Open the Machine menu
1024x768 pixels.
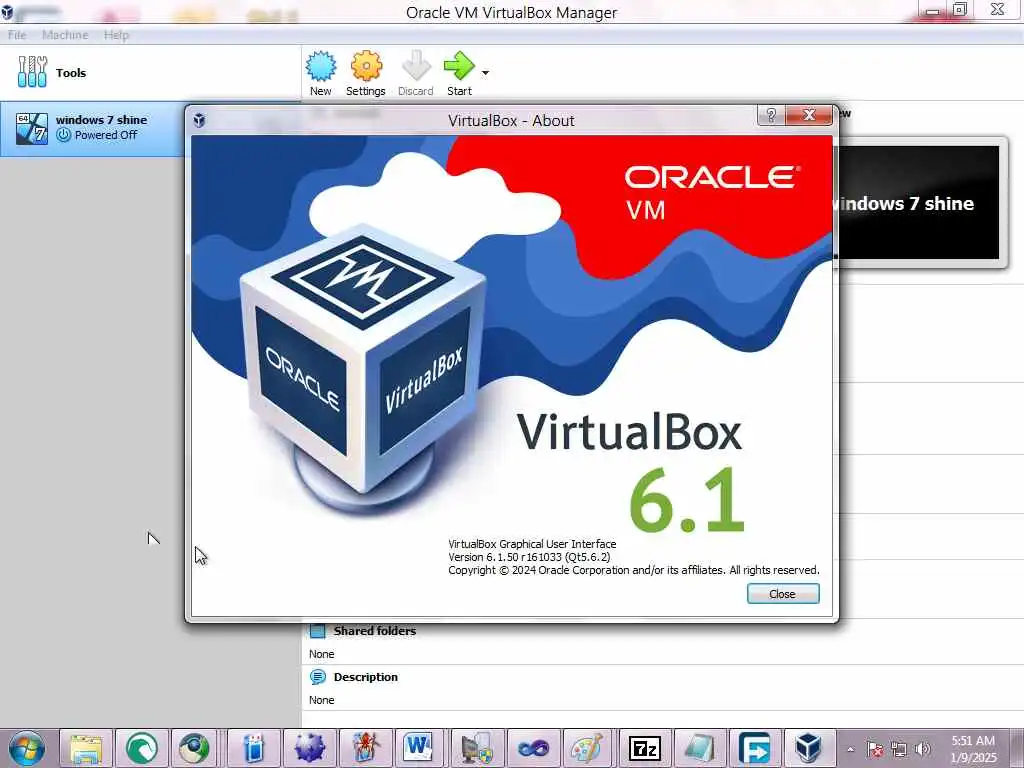[x=65, y=35]
